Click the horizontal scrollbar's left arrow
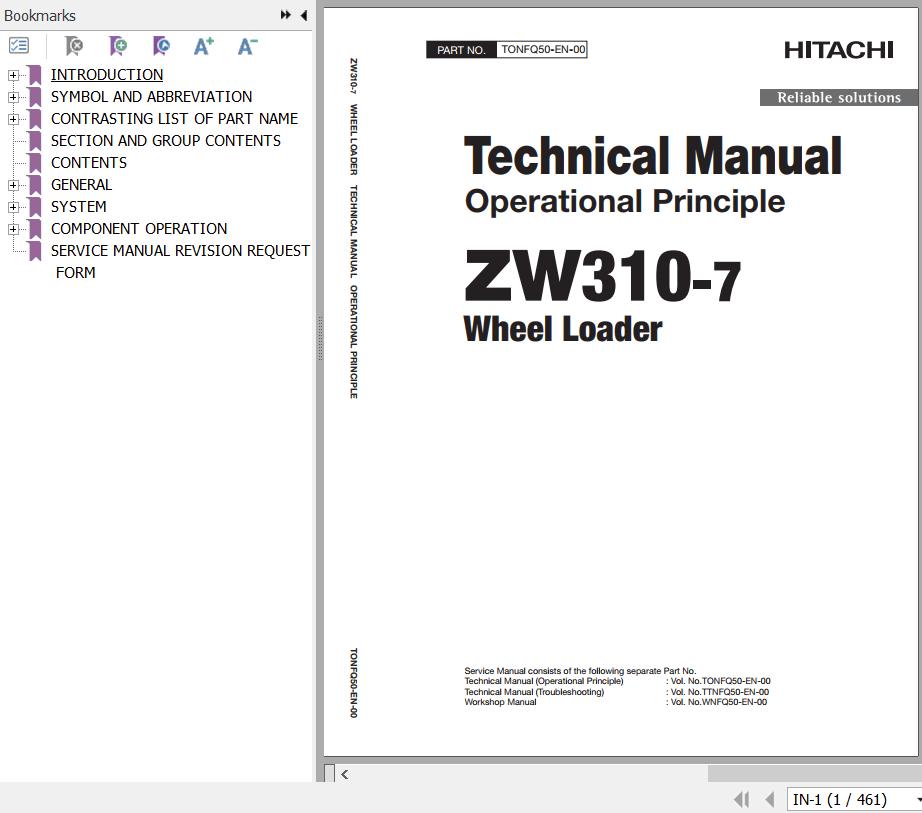 [x=345, y=774]
